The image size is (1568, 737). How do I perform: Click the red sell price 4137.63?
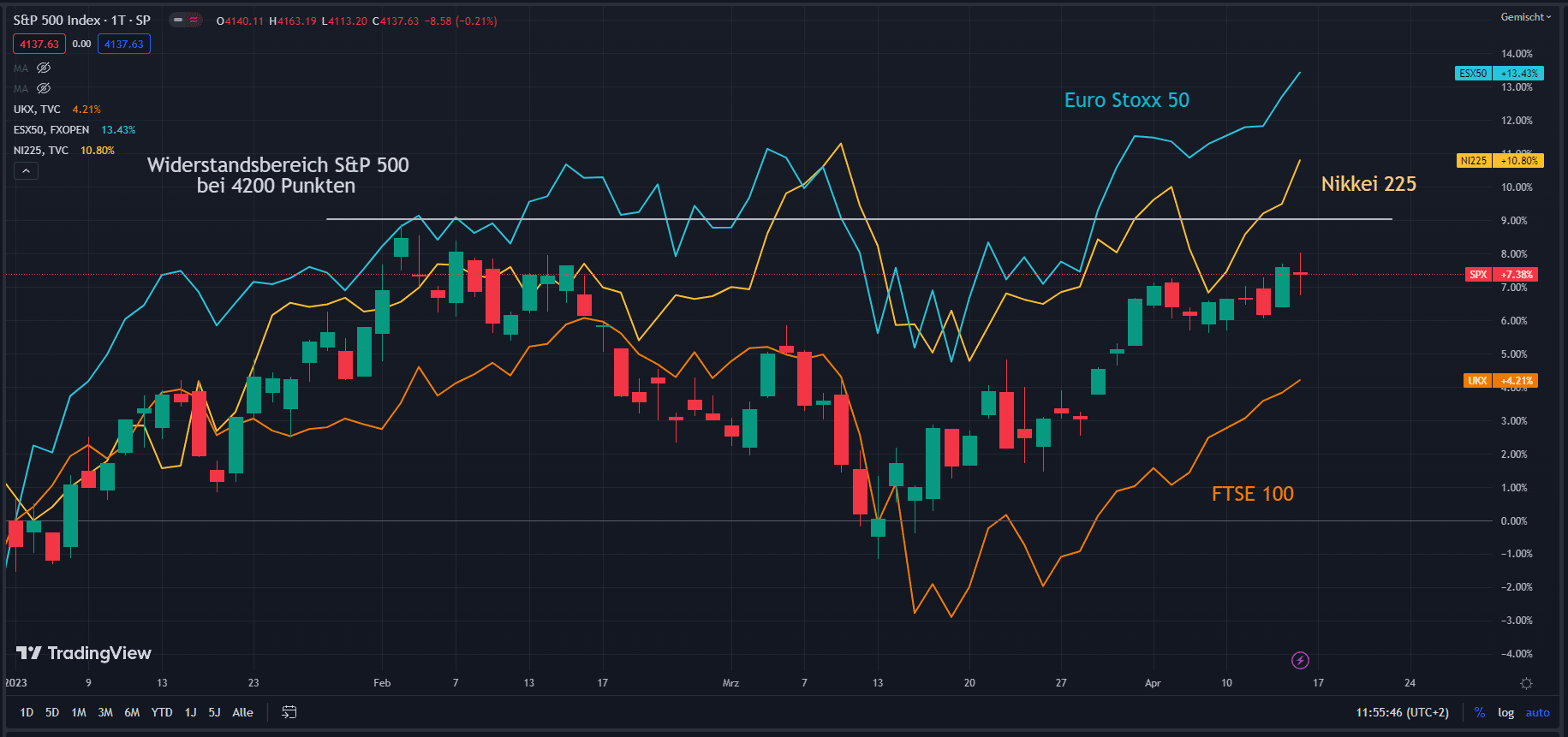tap(39, 44)
